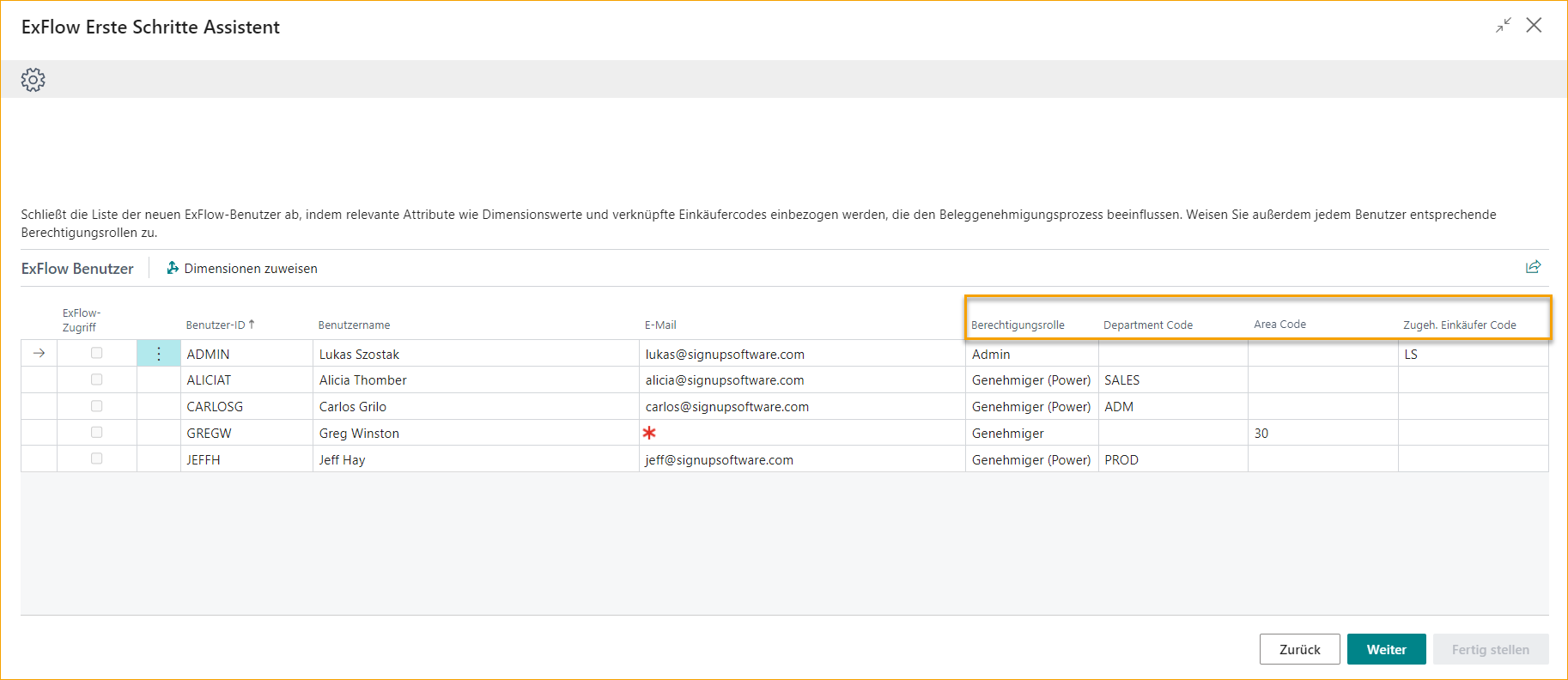
Task: Select the ALICIAT user ID cell
Action: coord(246,380)
